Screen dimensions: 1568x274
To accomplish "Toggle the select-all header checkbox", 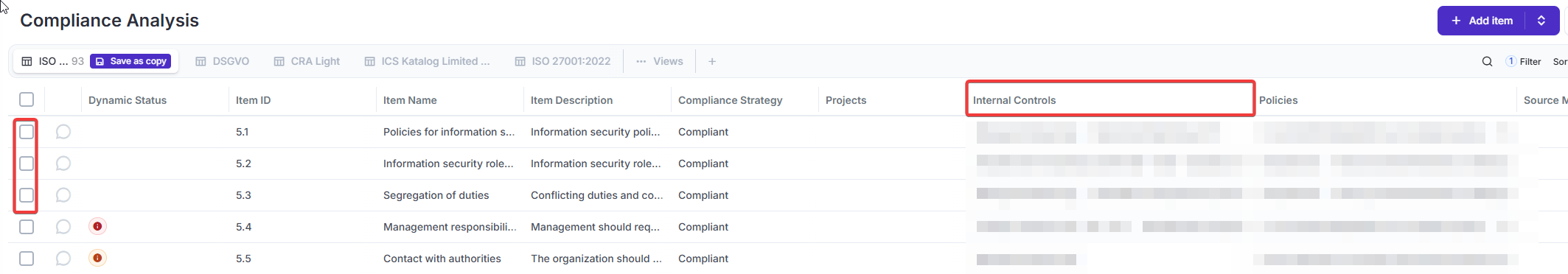I will (27, 99).
